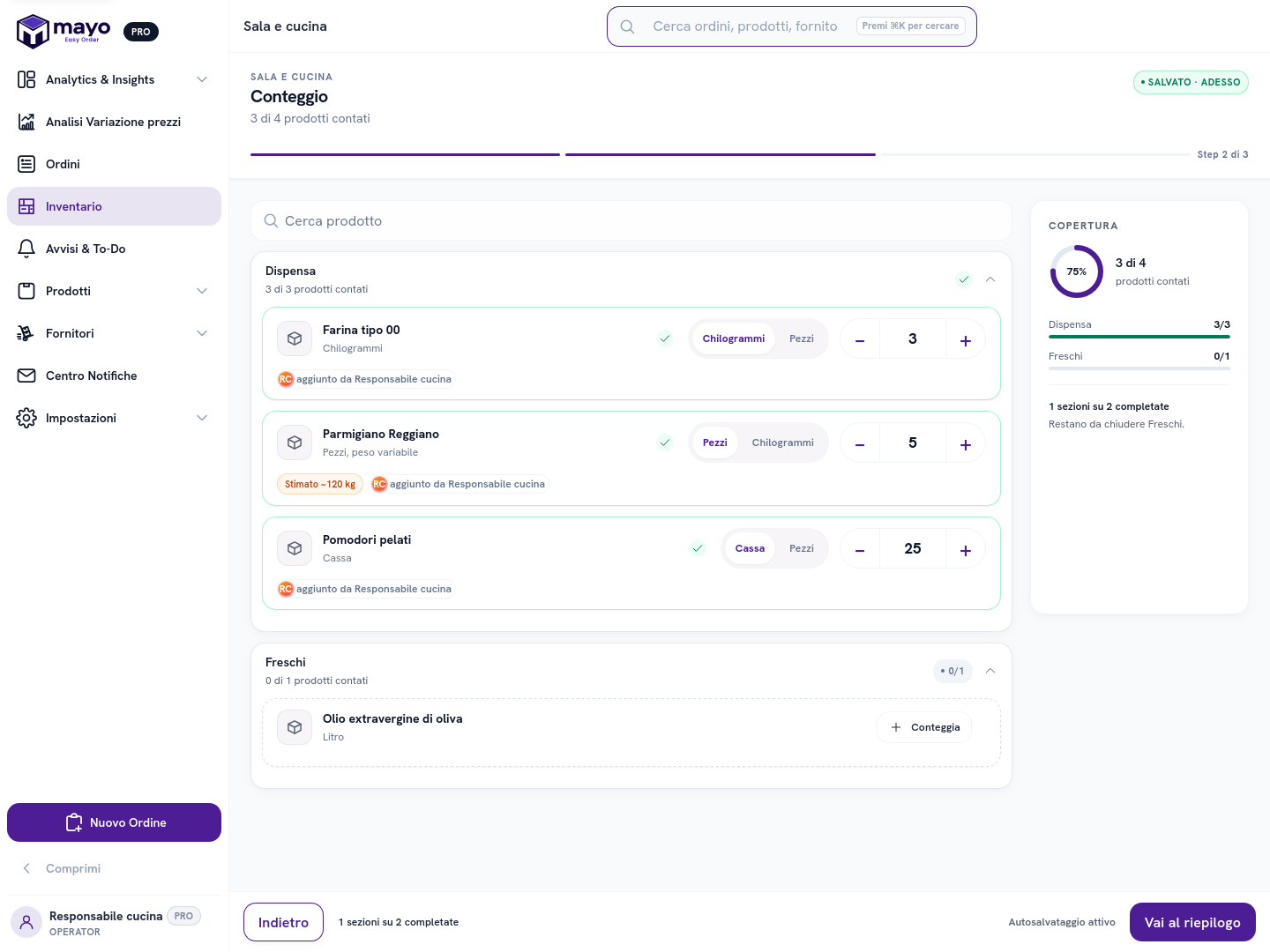Viewport: 1270px width, 952px height.
Task: Collapse the Freschi section chevron
Action: [990, 671]
